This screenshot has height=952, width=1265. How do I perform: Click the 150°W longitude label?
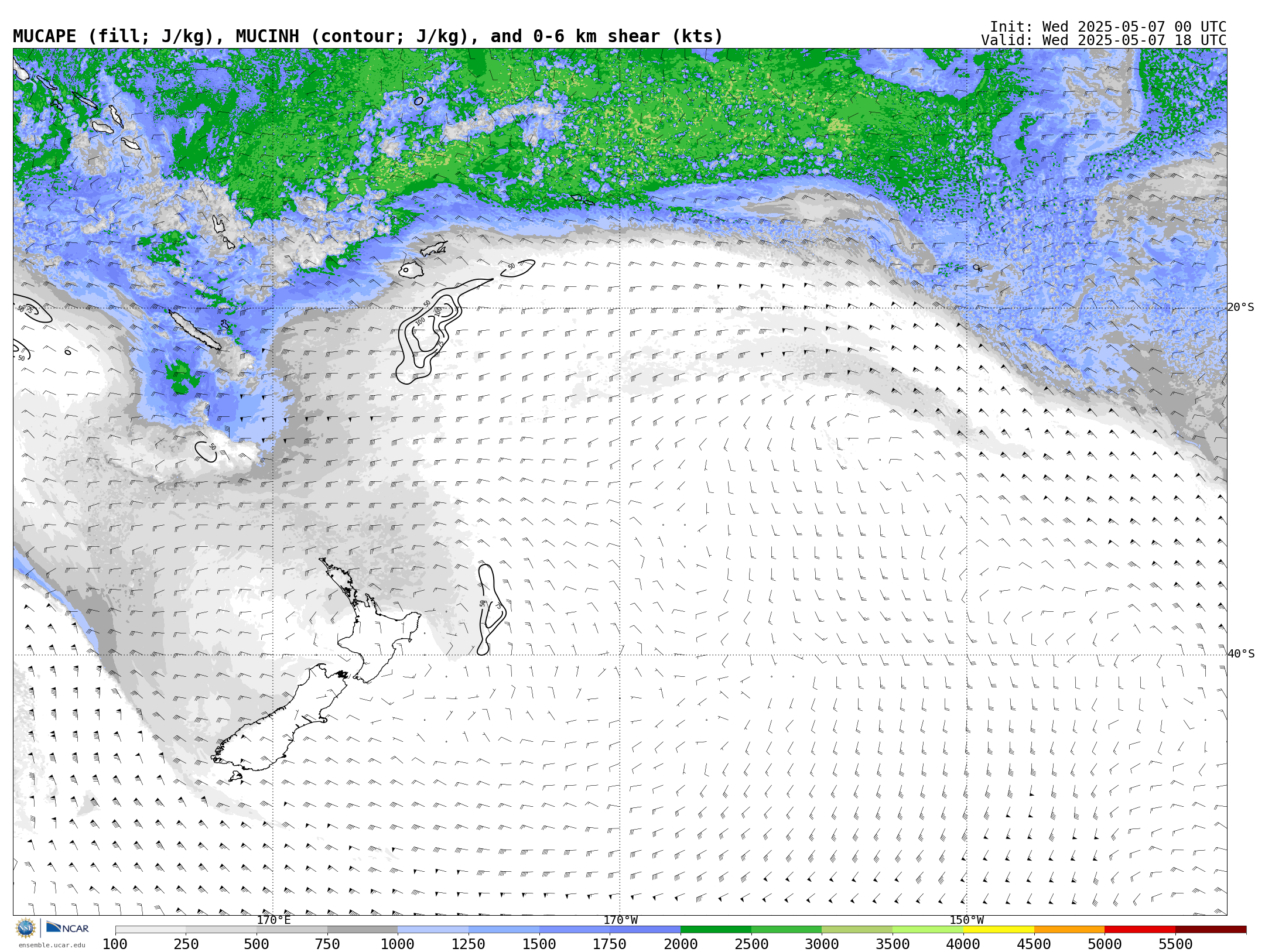pos(966,920)
